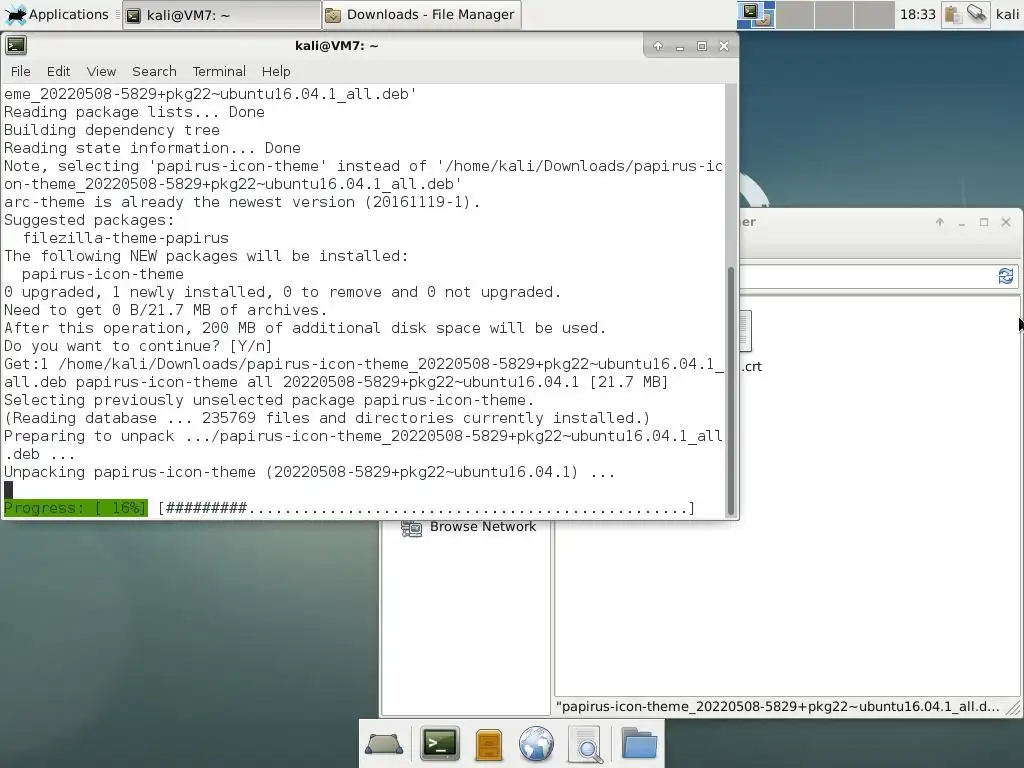Click the terminal vertical scrollbar thumb
Viewport: 1024px width, 768px height.
coord(731,391)
